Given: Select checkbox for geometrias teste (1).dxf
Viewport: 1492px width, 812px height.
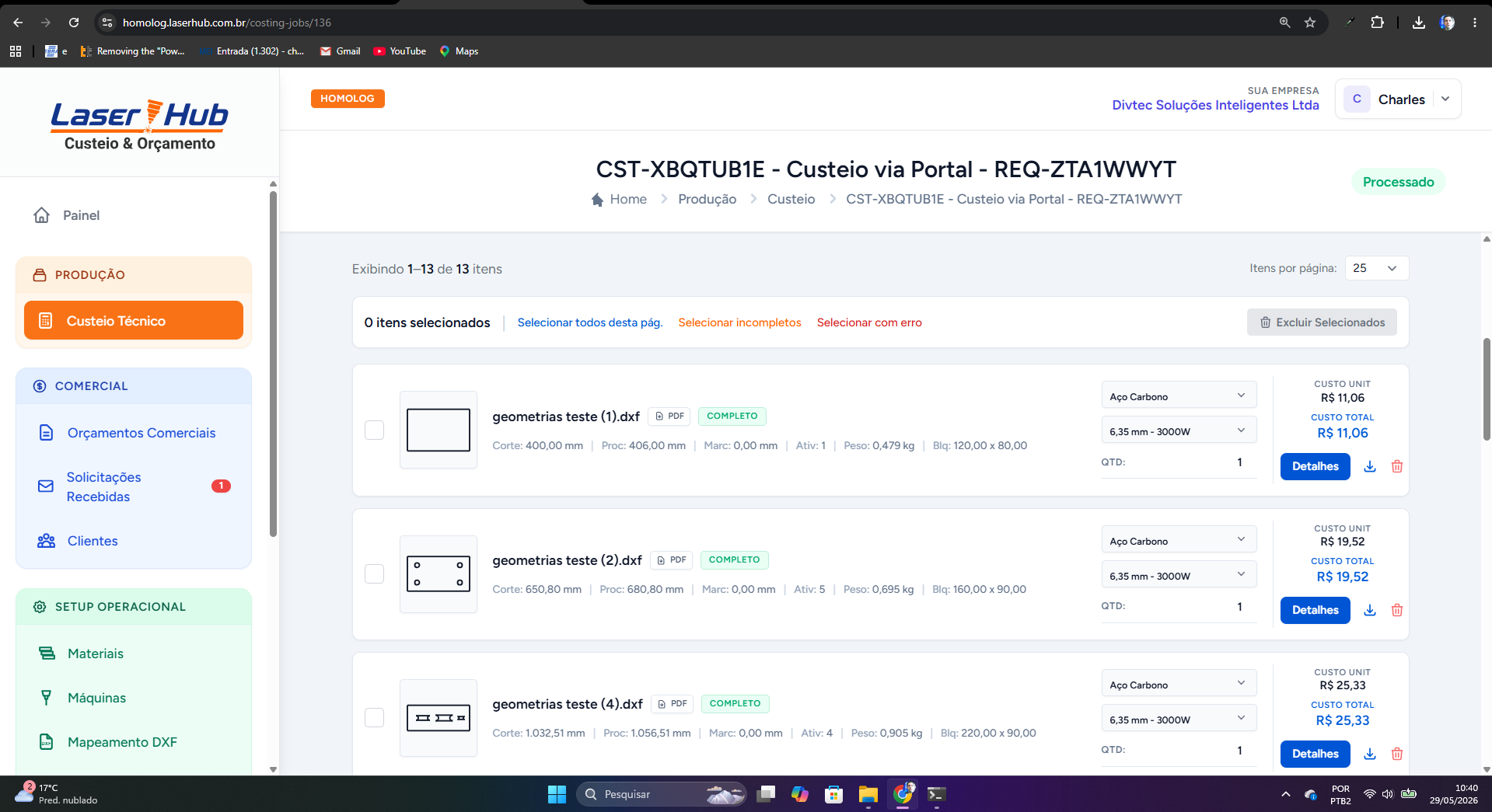Looking at the screenshot, I should coord(374,430).
